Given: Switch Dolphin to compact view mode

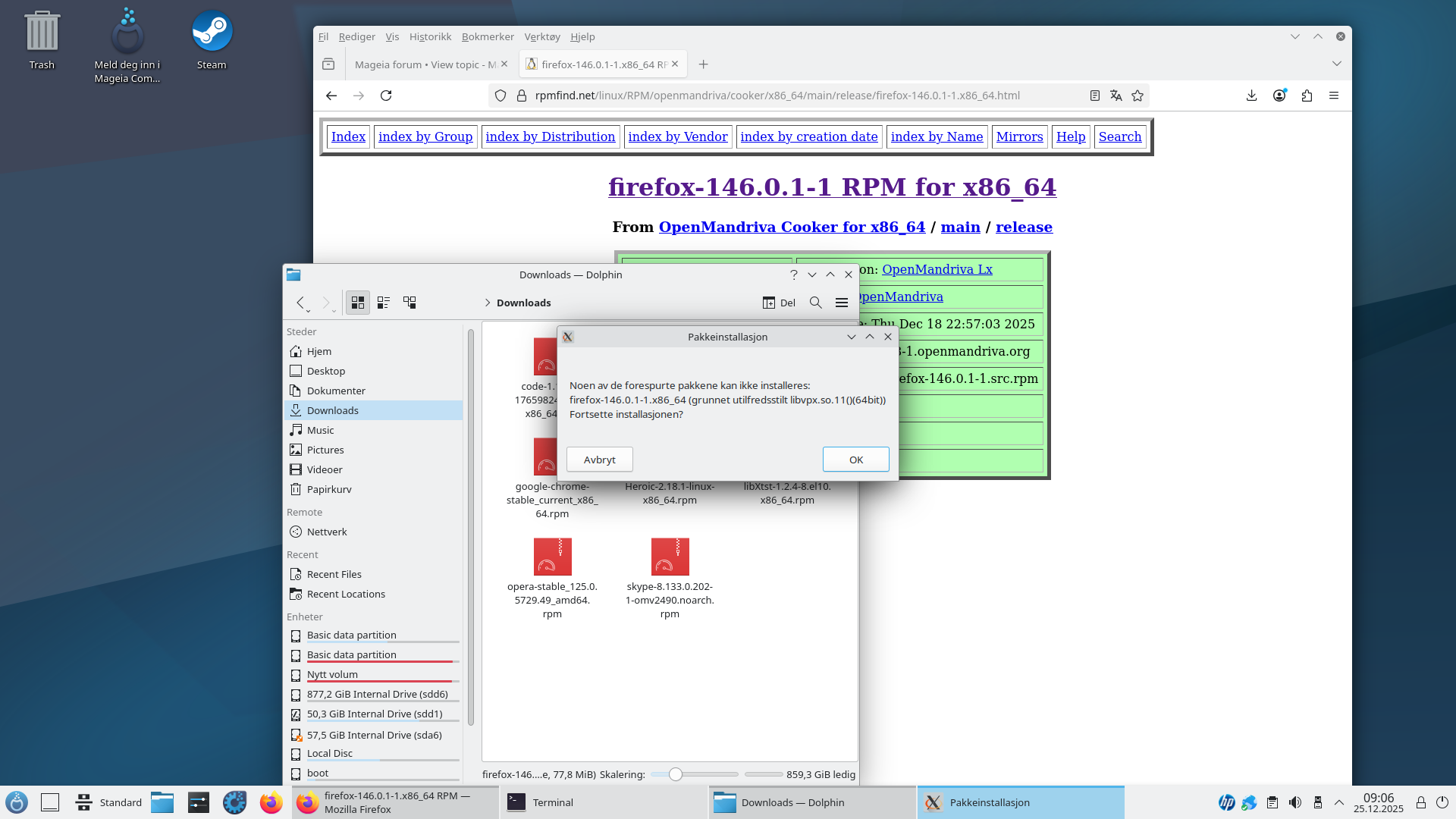Looking at the screenshot, I should pos(384,303).
